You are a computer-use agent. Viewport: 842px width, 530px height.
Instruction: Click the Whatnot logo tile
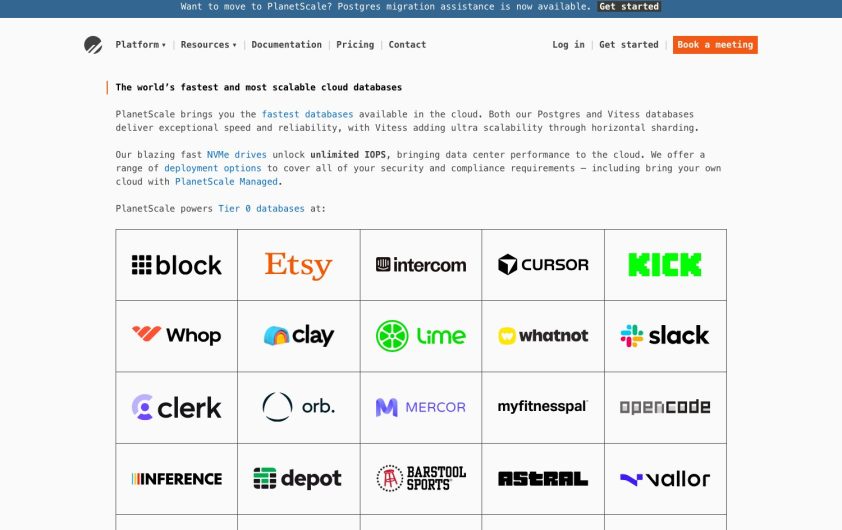pos(543,336)
